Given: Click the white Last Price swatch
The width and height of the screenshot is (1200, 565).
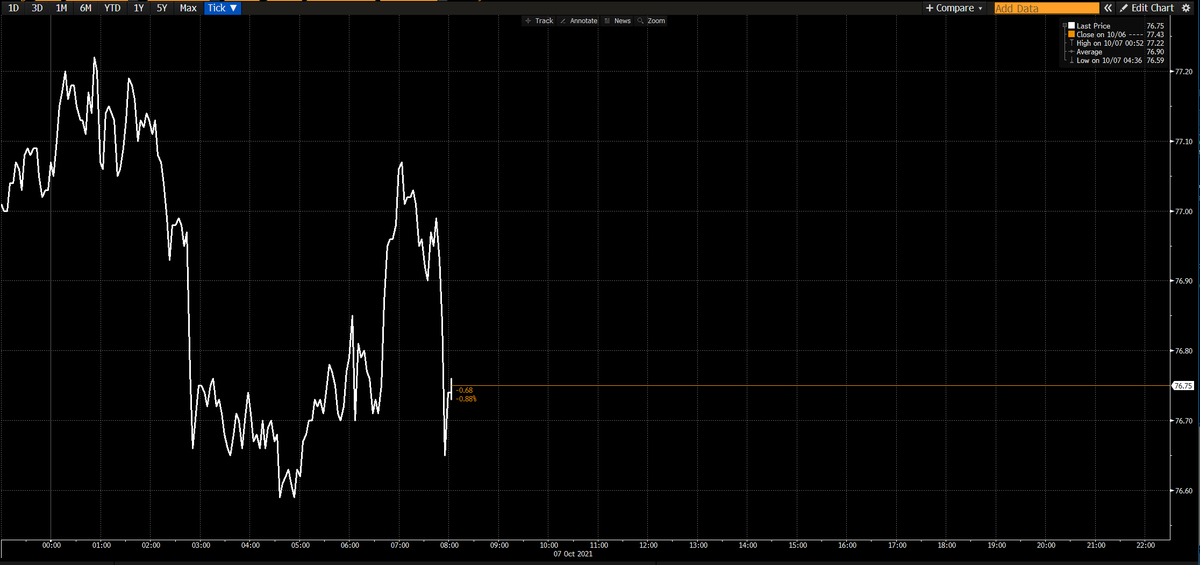Looking at the screenshot, I should pos(1071,25).
